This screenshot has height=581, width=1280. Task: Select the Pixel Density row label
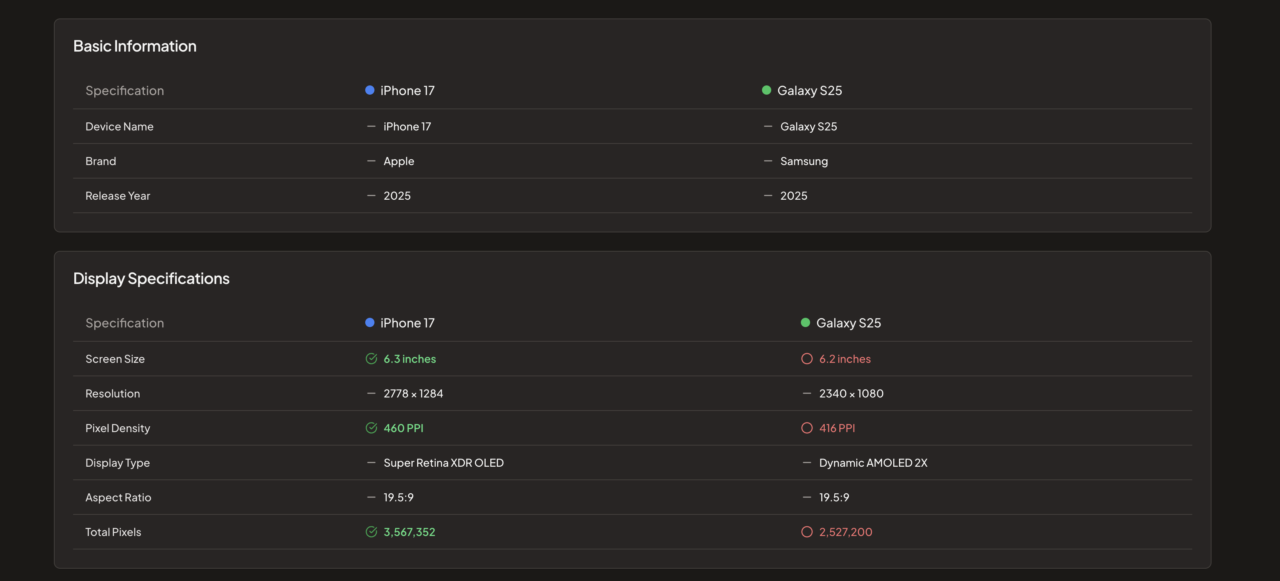tap(117, 428)
